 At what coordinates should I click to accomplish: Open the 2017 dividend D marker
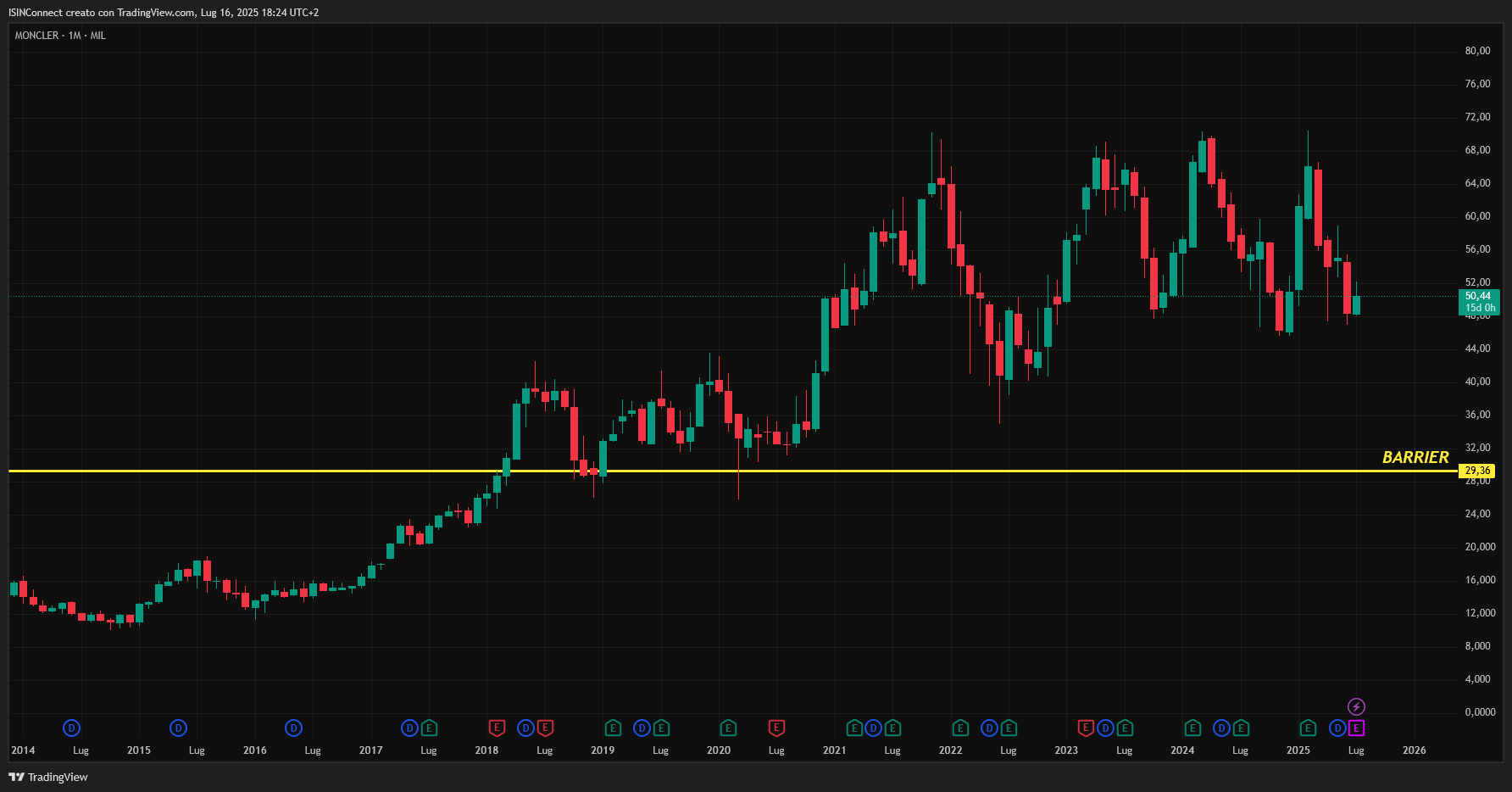point(409,728)
